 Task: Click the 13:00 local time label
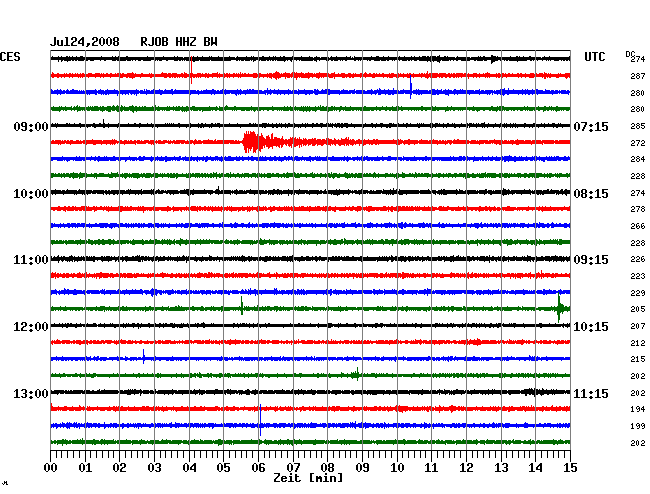point(31,393)
